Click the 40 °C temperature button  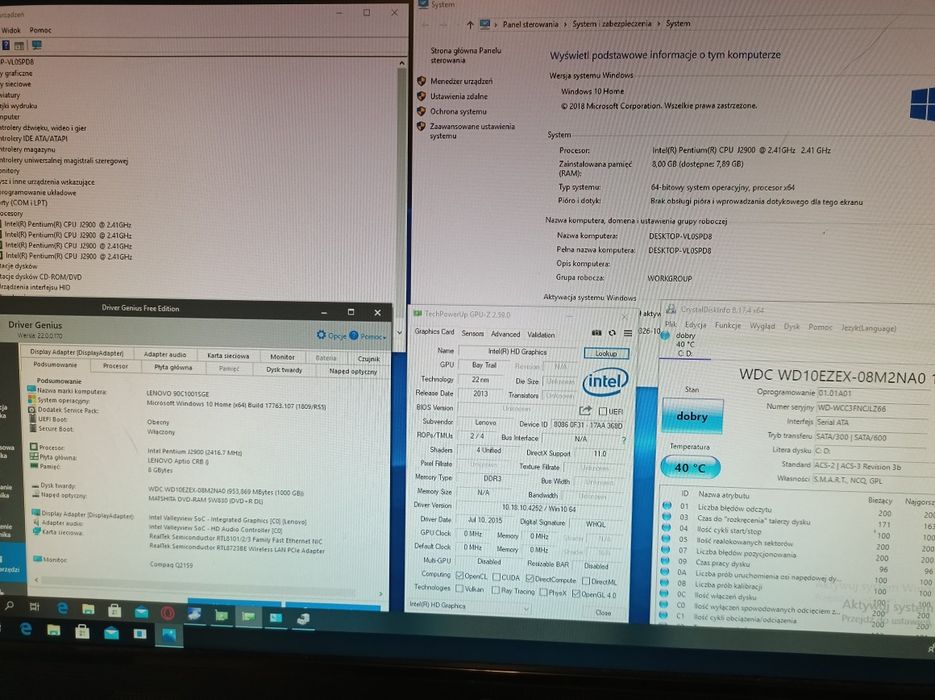tap(690, 467)
